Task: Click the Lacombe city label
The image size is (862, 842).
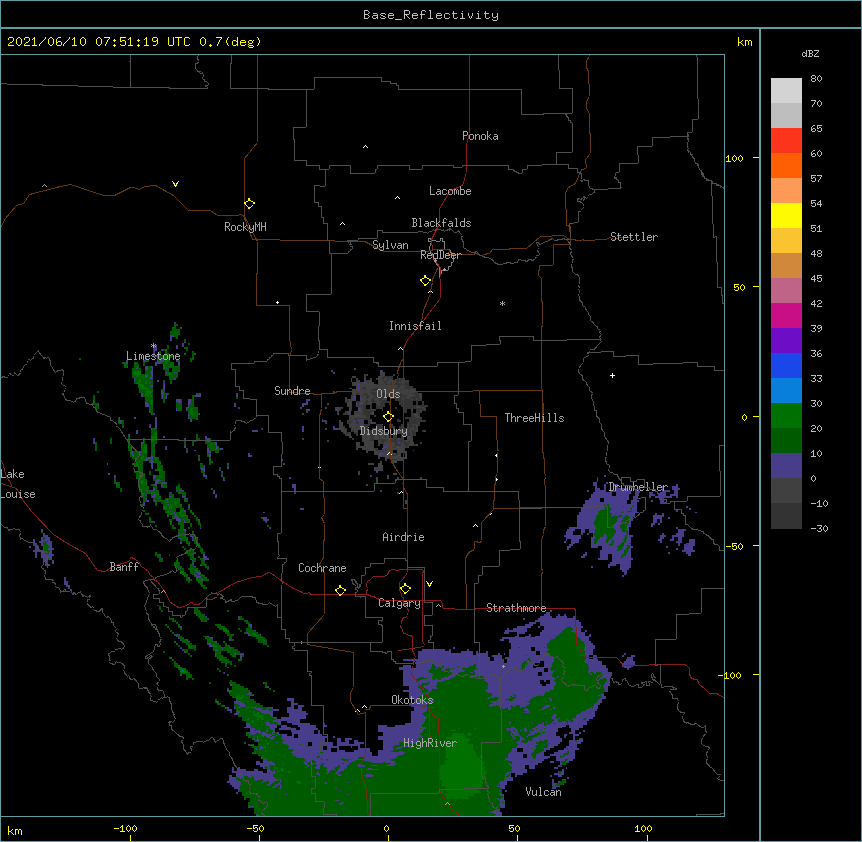Action: click(450, 191)
